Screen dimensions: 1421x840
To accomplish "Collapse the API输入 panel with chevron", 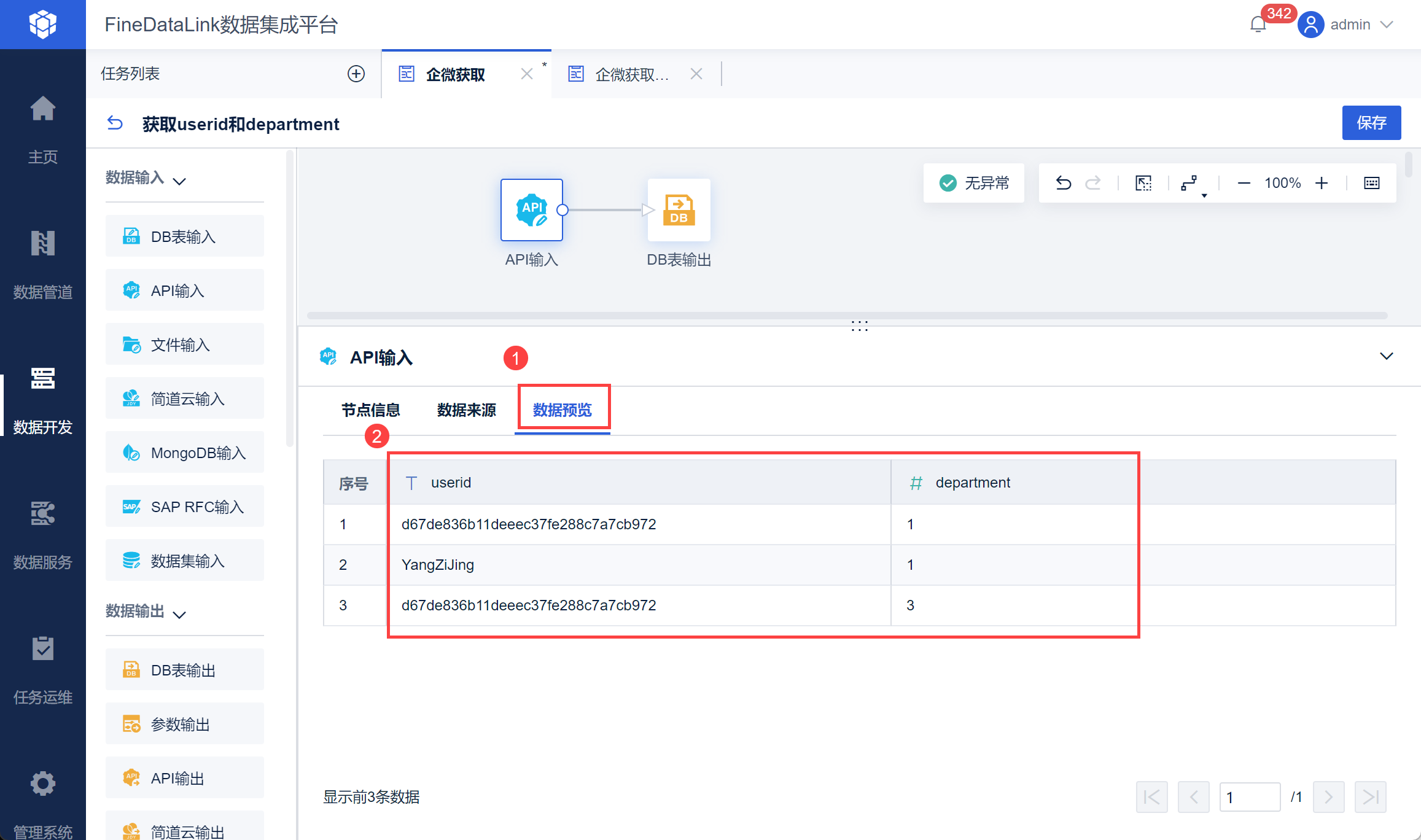I will point(1386,357).
